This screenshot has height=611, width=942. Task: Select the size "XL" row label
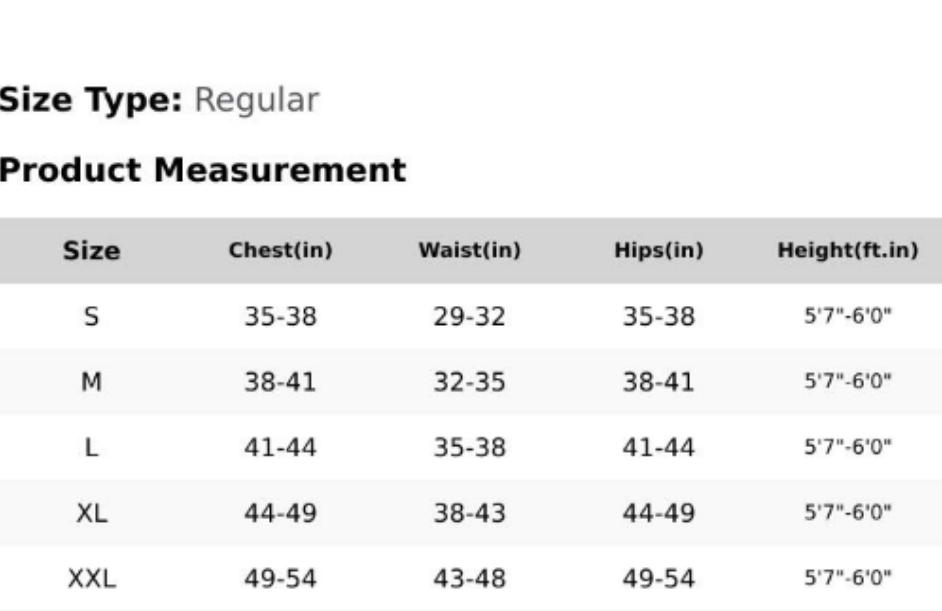pos(91,513)
